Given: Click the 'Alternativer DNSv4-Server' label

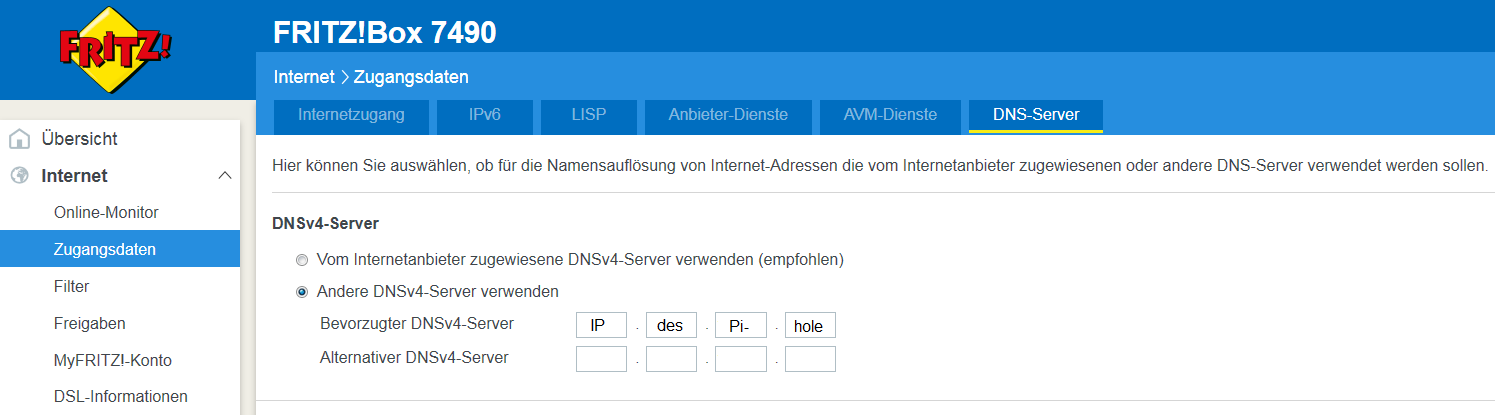Looking at the screenshot, I should pyautogui.click(x=414, y=357).
